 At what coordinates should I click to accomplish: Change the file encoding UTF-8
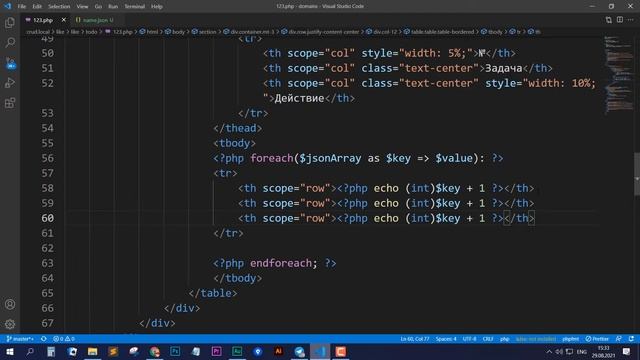point(469,339)
